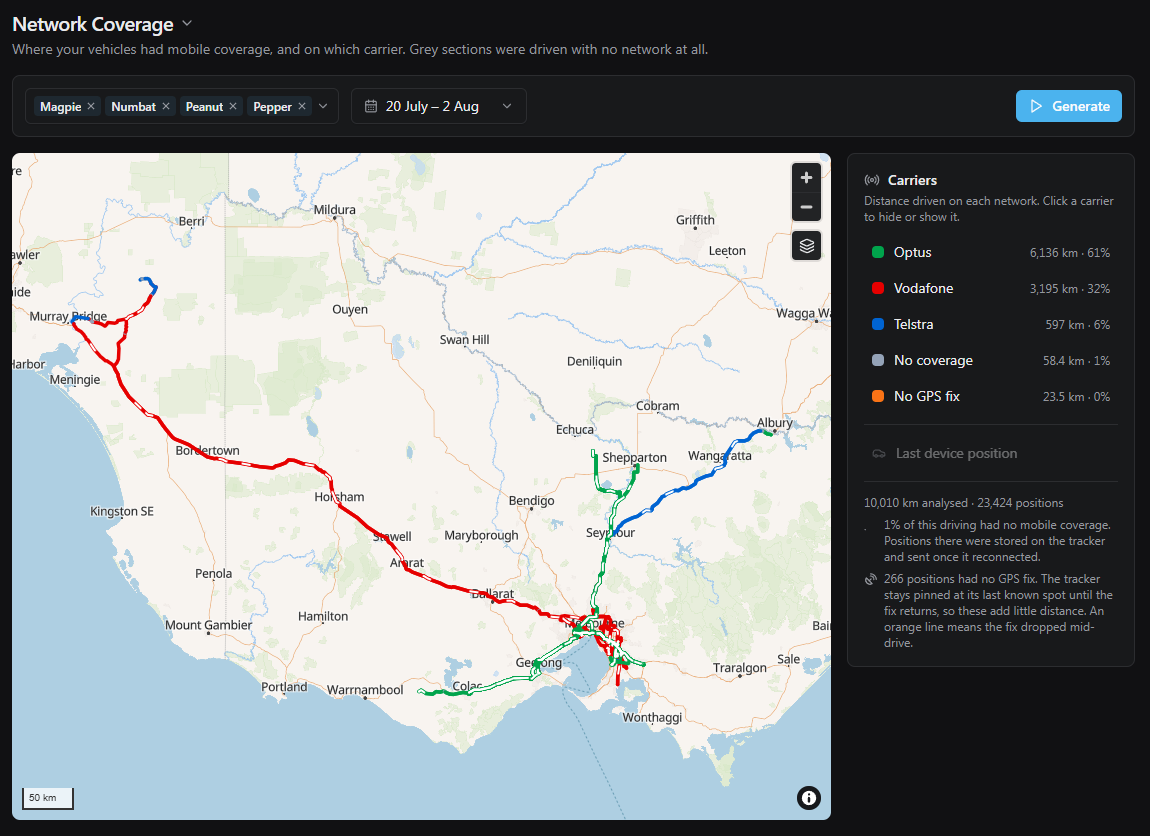Click the Generate button
This screenshot has height=836, width=1150.
(1069, 106)
